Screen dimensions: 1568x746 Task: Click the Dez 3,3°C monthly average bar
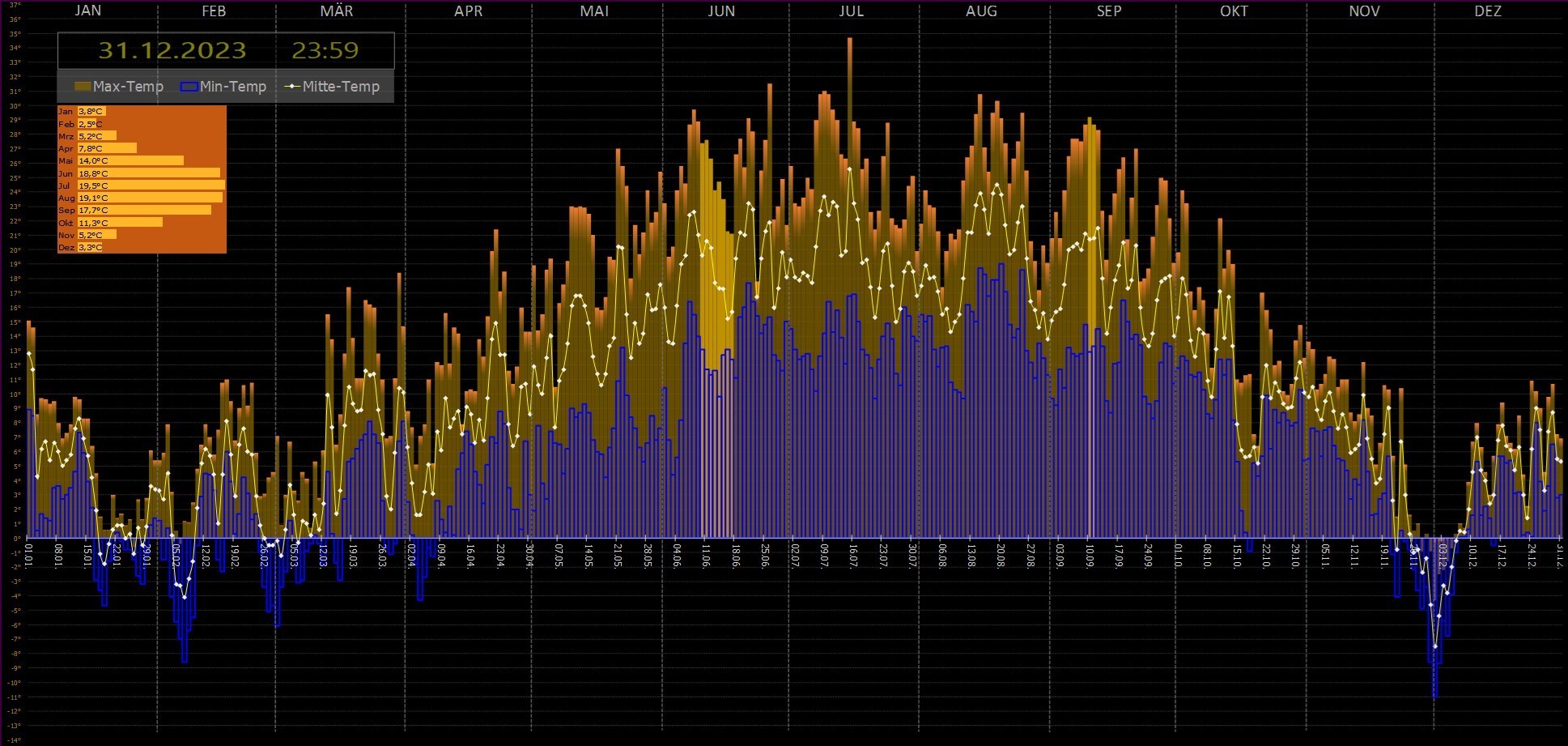[x=91, y=247]
